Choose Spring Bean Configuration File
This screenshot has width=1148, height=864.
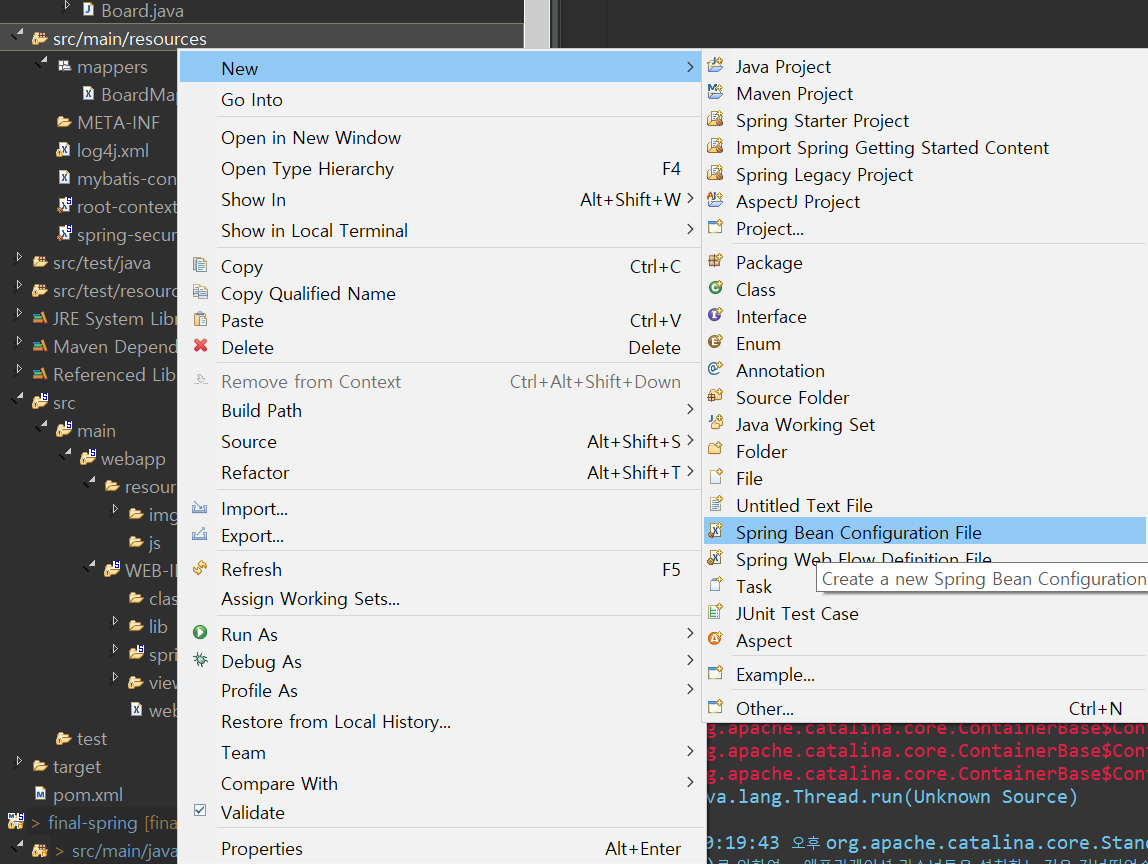point(925,532)
